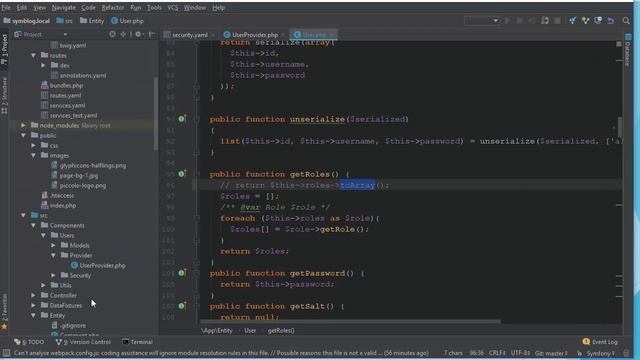
Task: Click the editor horizontal scrollbar
Action: pyautogui.click(x=351, y=322)
